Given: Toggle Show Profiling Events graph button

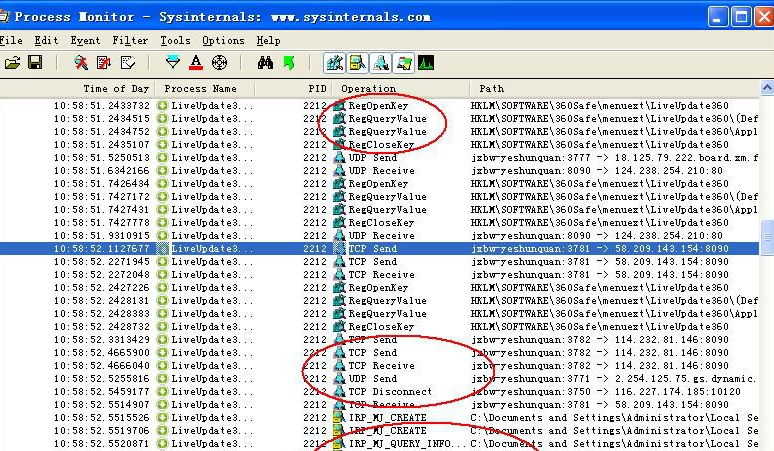Looking at the screenshot, I should 426,63.
